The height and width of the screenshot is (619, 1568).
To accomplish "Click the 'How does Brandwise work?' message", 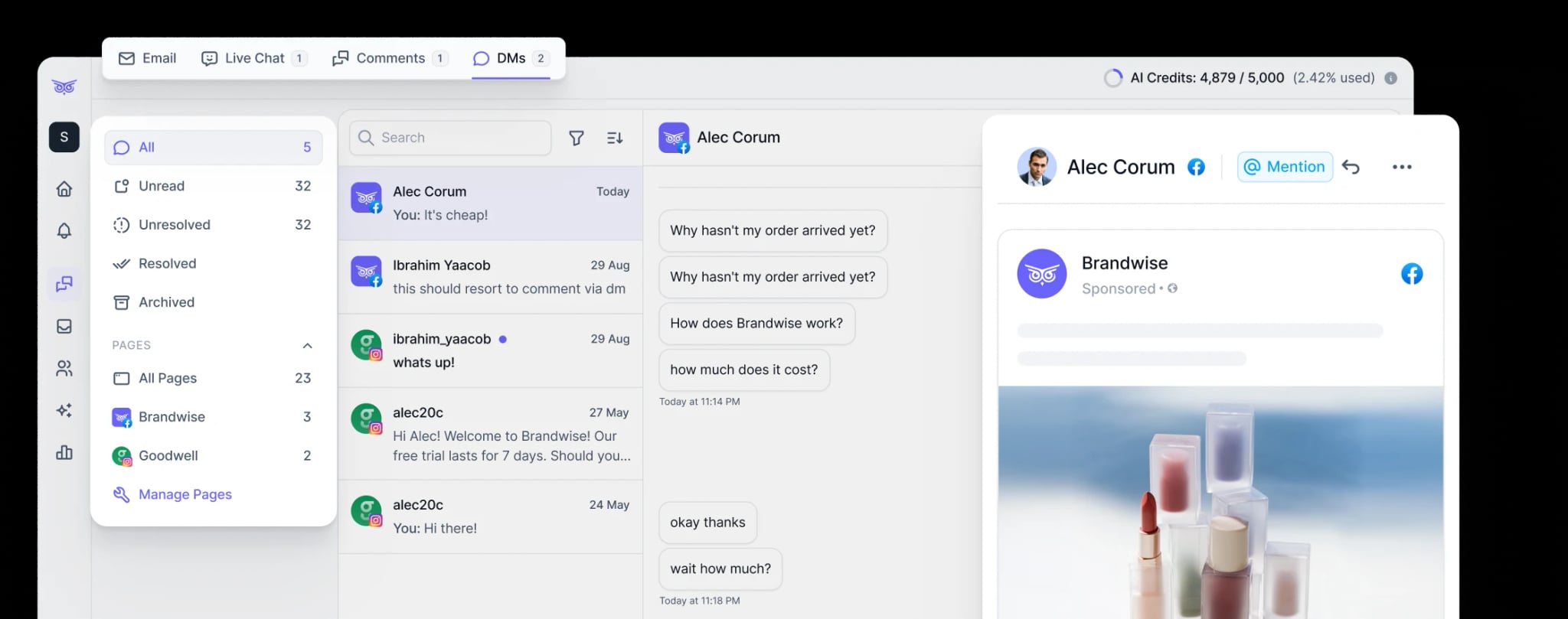I will 756,324.
